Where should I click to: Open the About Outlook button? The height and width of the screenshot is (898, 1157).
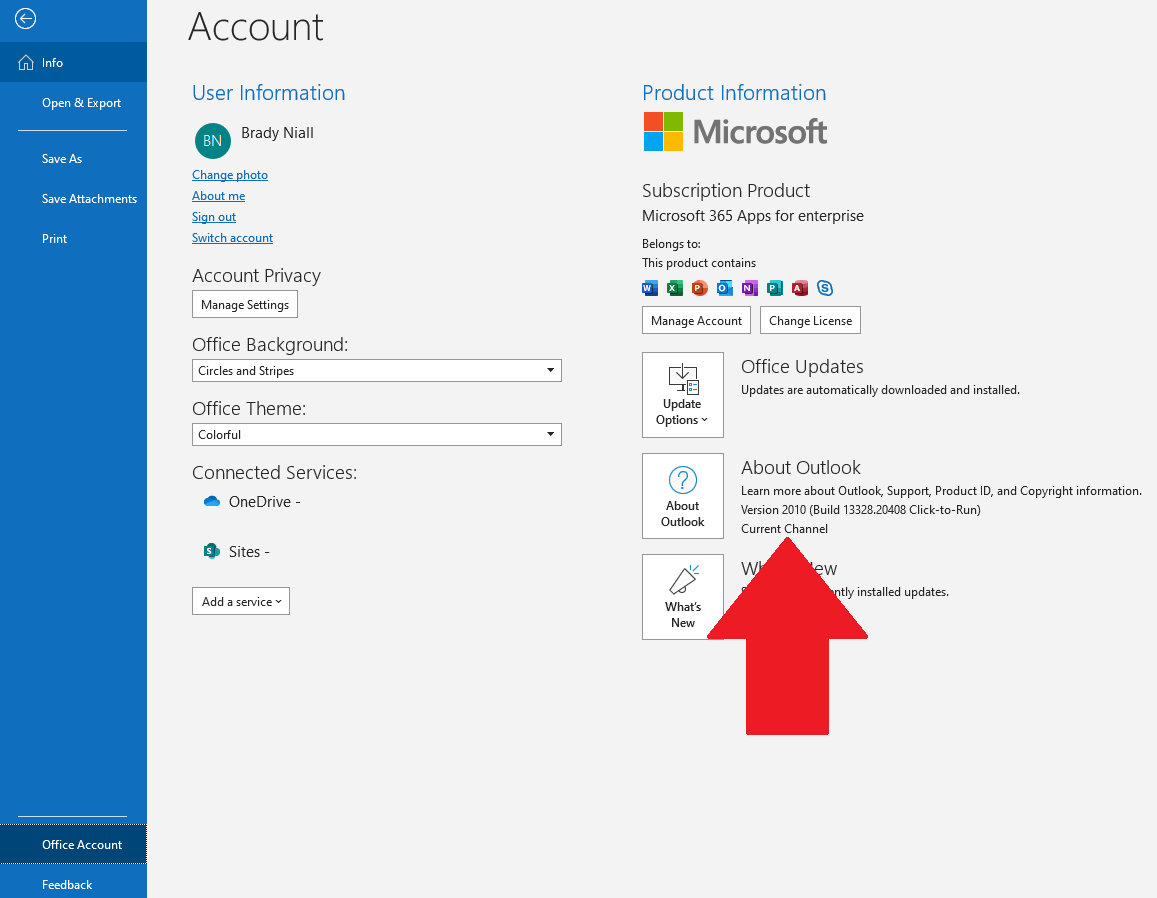tap(683, 496)
